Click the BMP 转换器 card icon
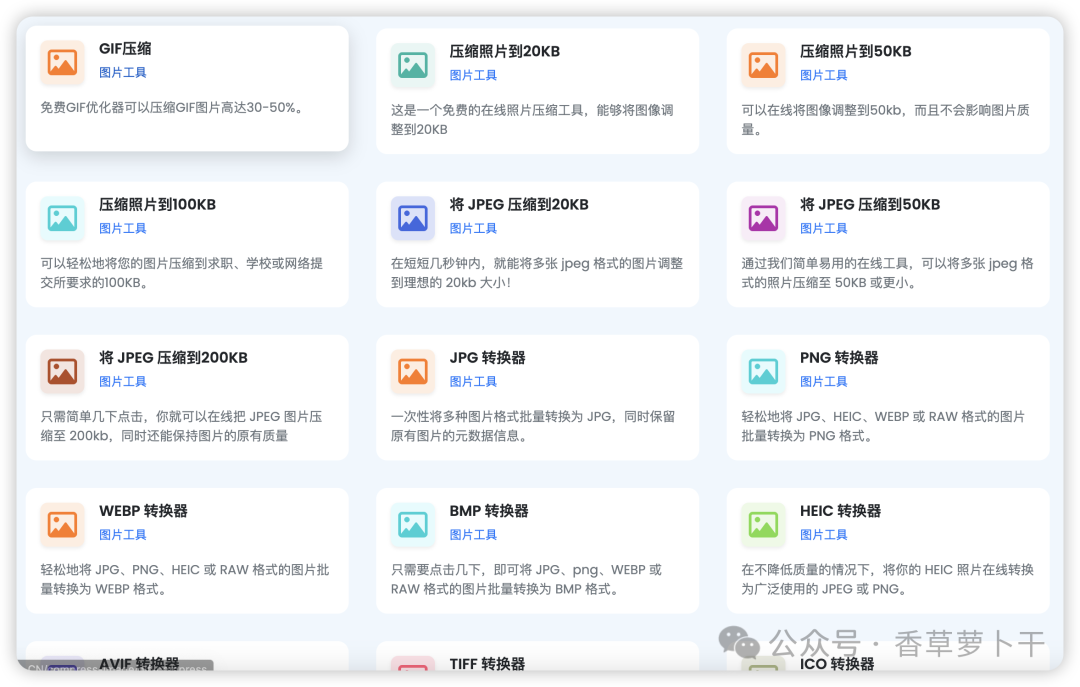This screenshot has height=687, width=1080. 413,524
